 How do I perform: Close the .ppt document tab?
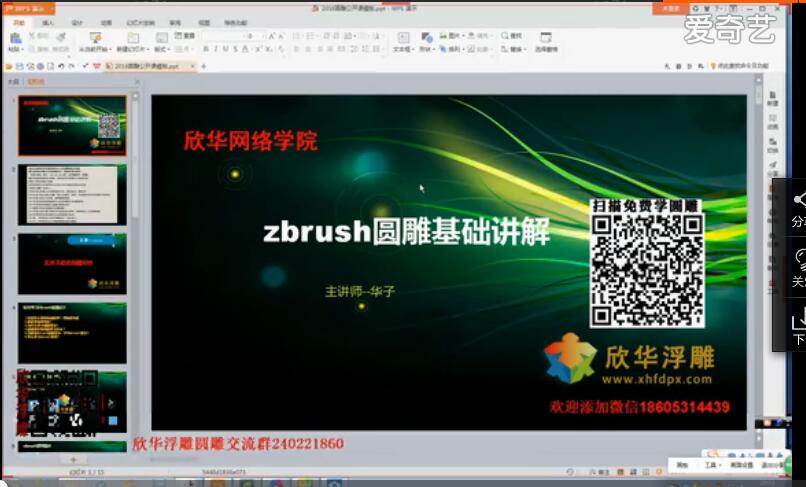pos(192,66)
